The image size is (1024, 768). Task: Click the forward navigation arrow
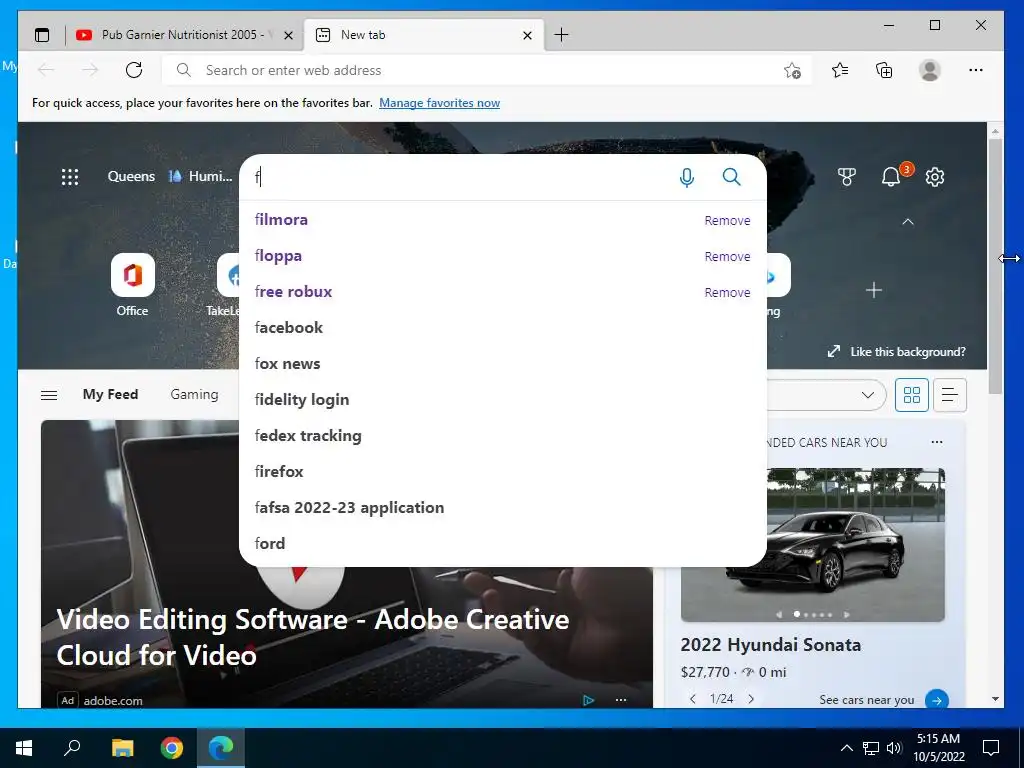coord(90,70)
